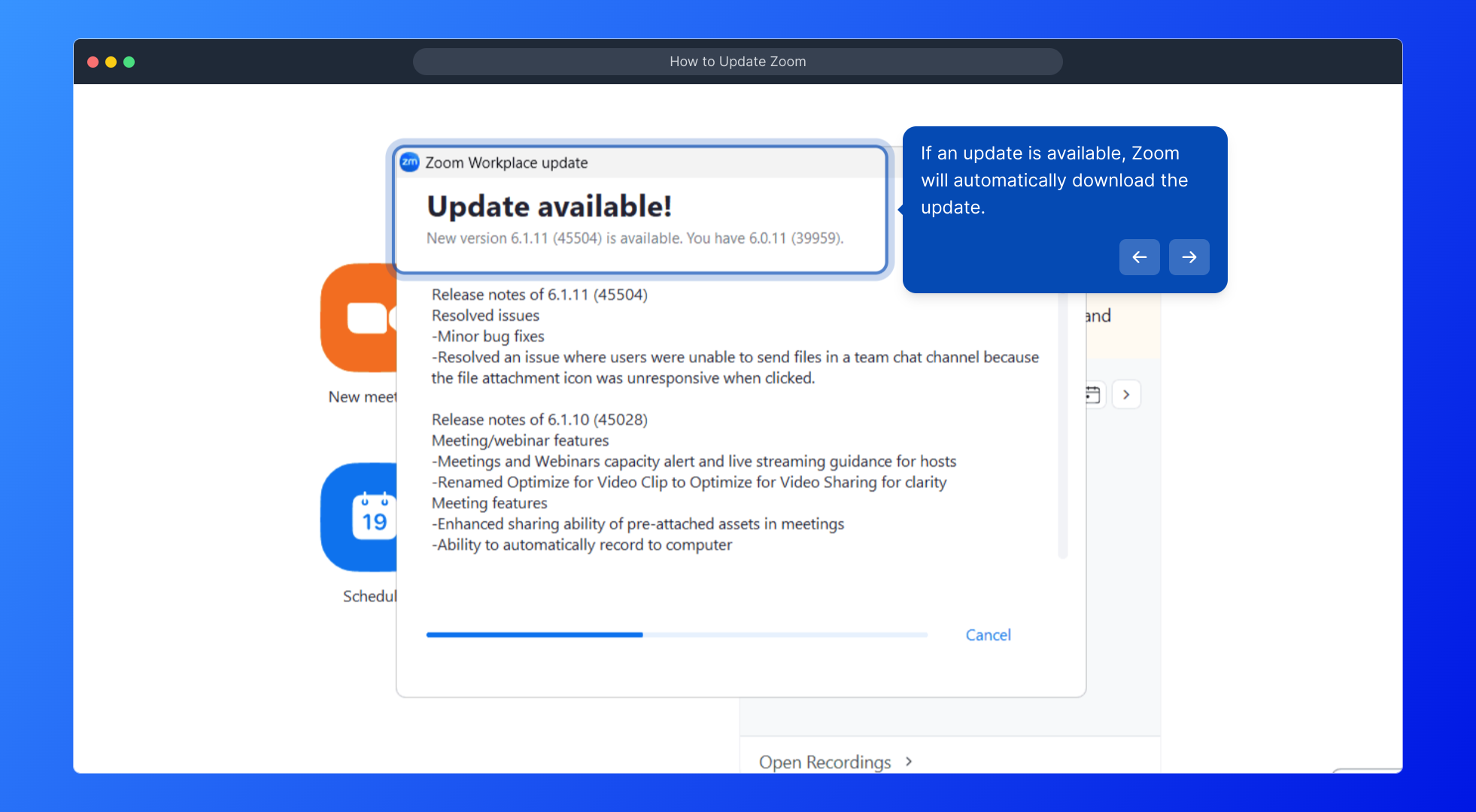Image resolution: width=1476 pixels, height=812 pixels.
Task: Expand the right chevron next to calendar icon
Action: pyautogui.click(x=1126, y=395)
